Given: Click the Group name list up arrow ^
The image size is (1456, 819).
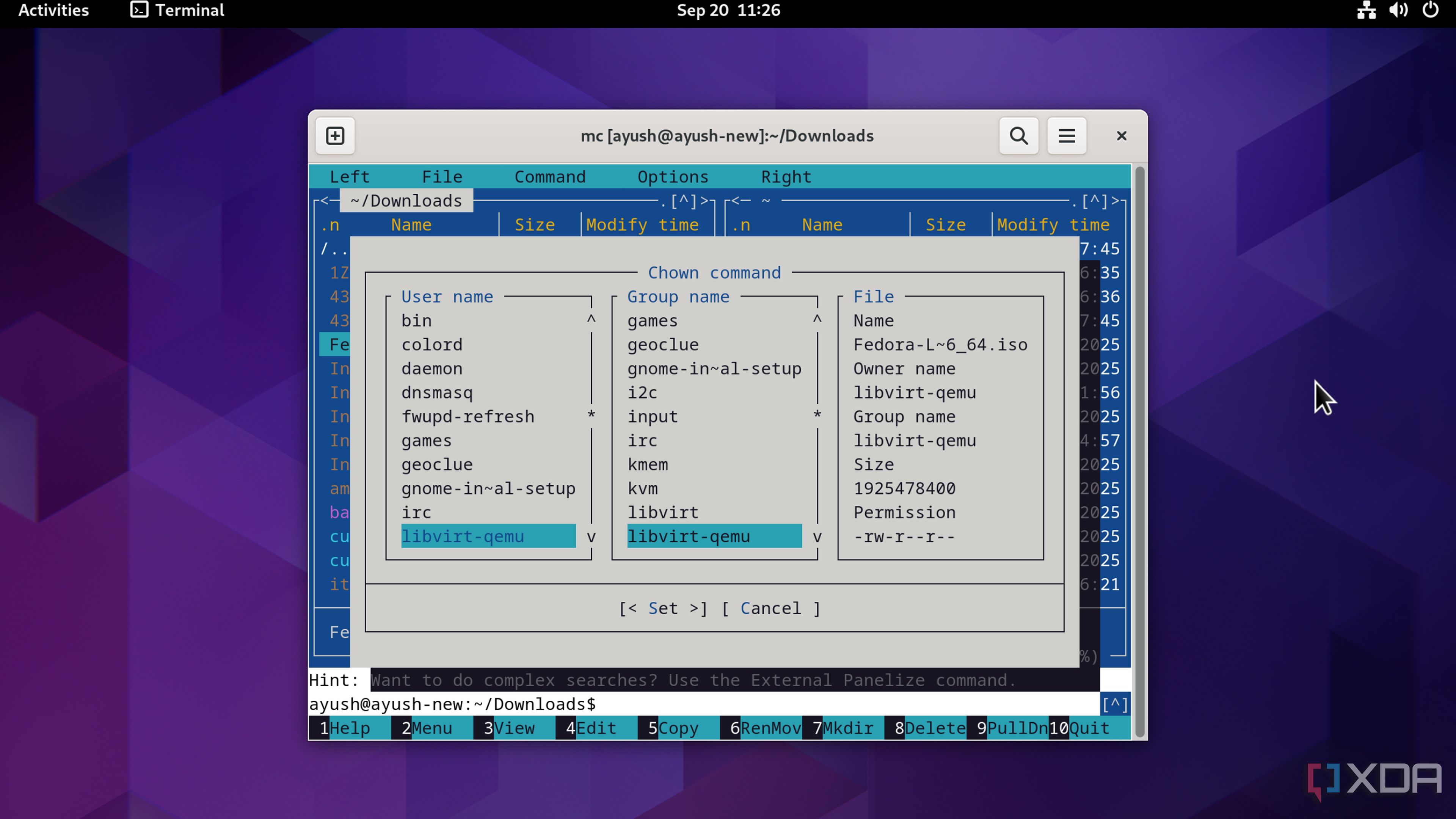Looking at the screenshot, I should pyautogui.click(x=817, y=319).
